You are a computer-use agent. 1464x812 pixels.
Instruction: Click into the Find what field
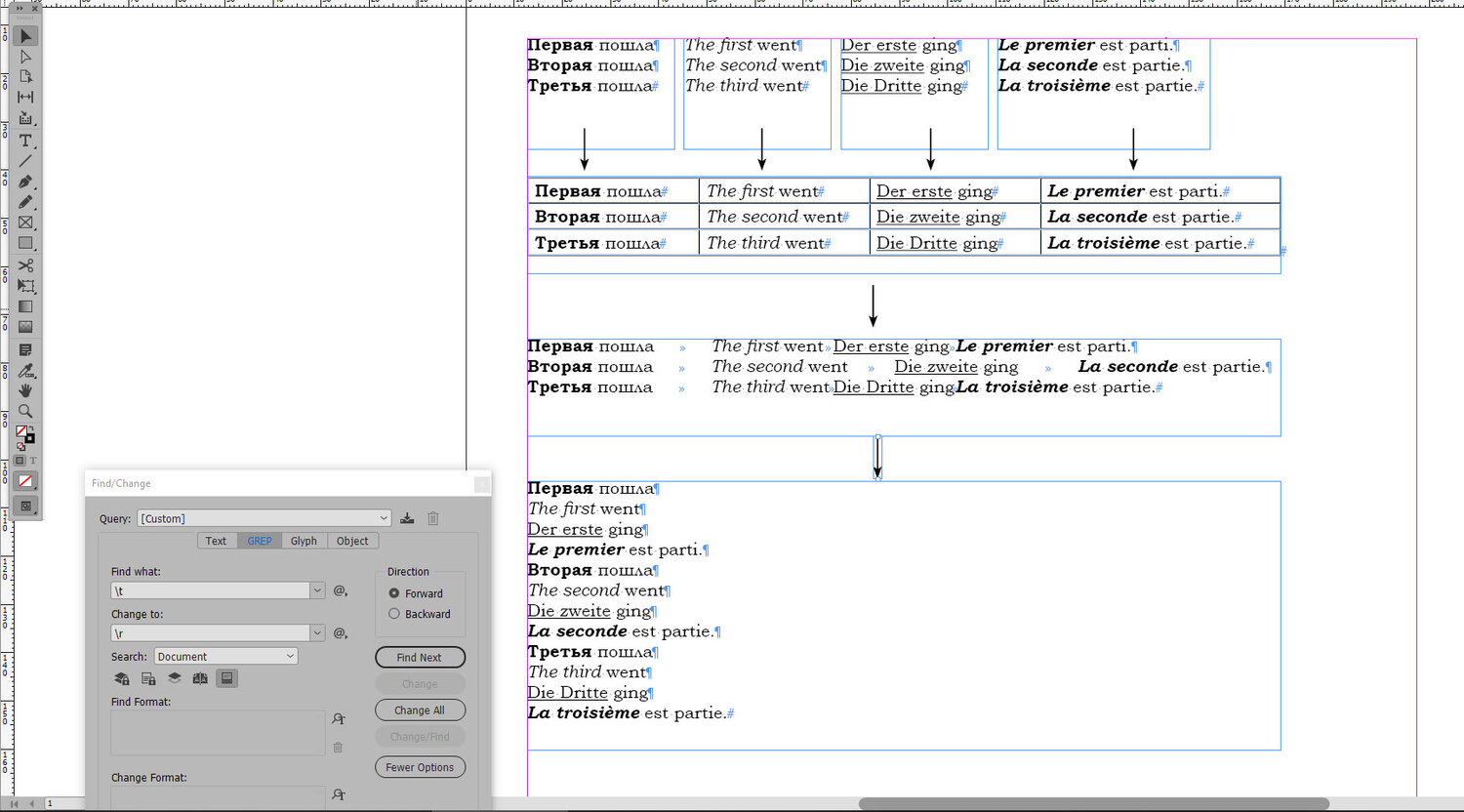[211, 590]
